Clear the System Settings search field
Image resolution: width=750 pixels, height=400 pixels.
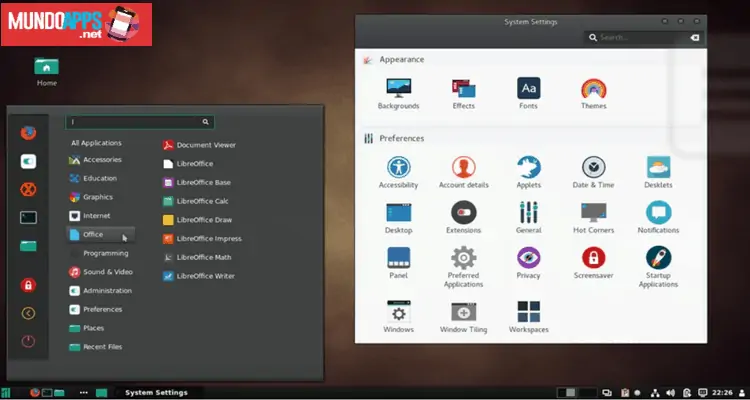(695, 37)
